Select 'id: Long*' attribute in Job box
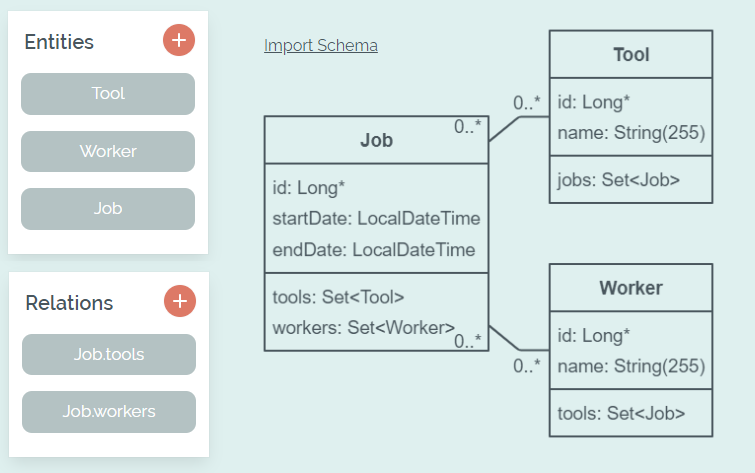This screenshot has height=473, width=755. 309,188
